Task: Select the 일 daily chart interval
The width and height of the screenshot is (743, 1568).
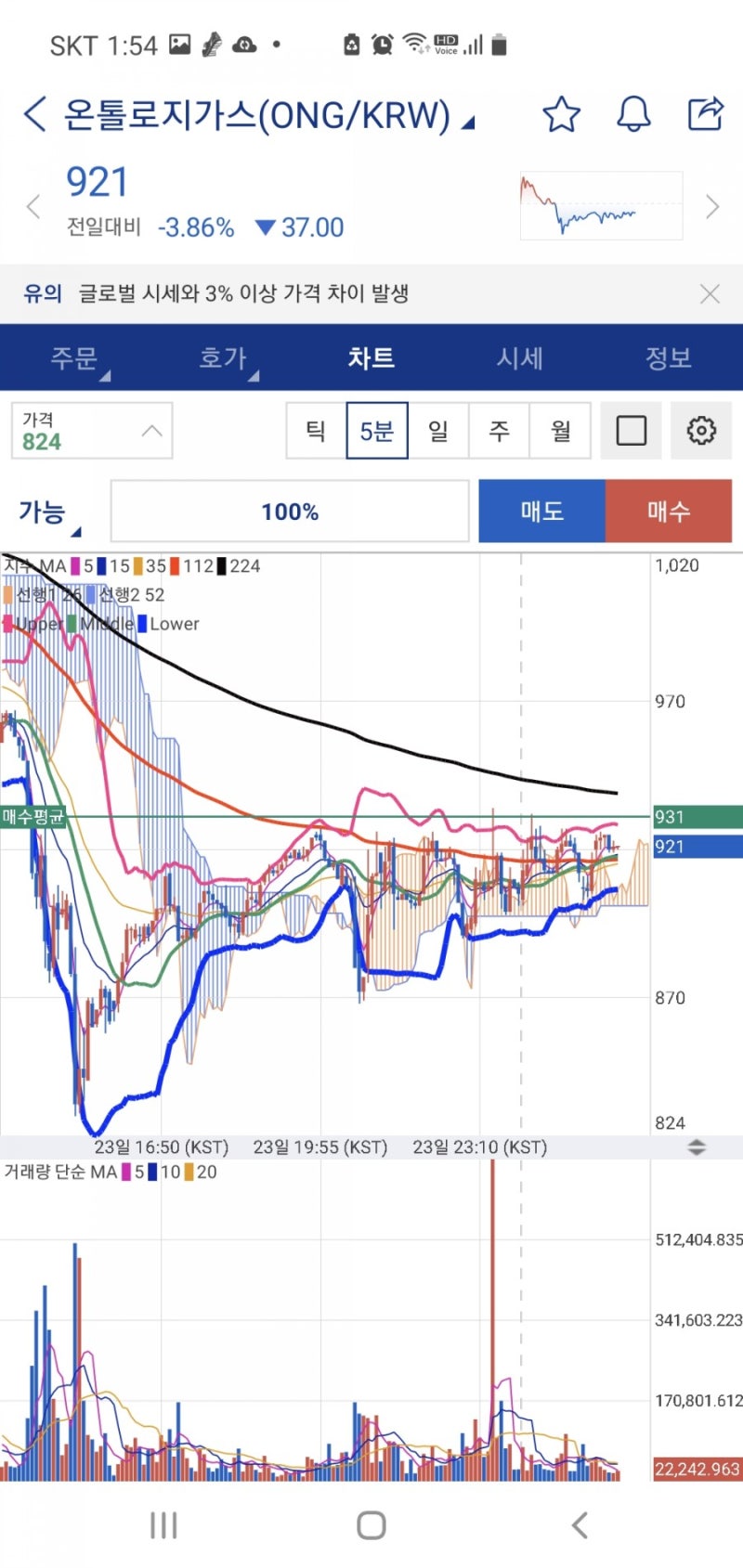Action: click(438, 431)
